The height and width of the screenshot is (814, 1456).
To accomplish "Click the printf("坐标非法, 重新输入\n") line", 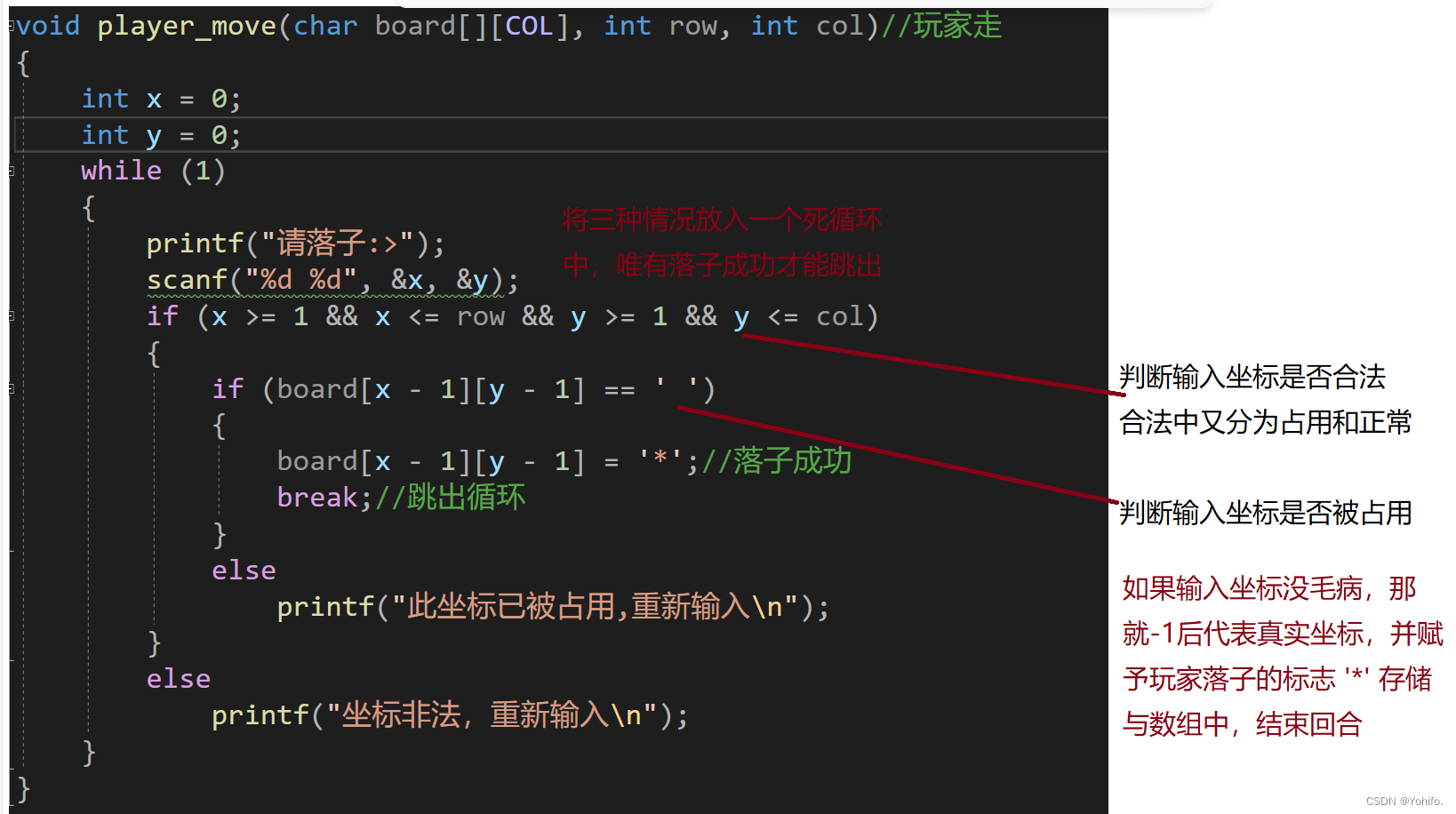I will (450, 715).
